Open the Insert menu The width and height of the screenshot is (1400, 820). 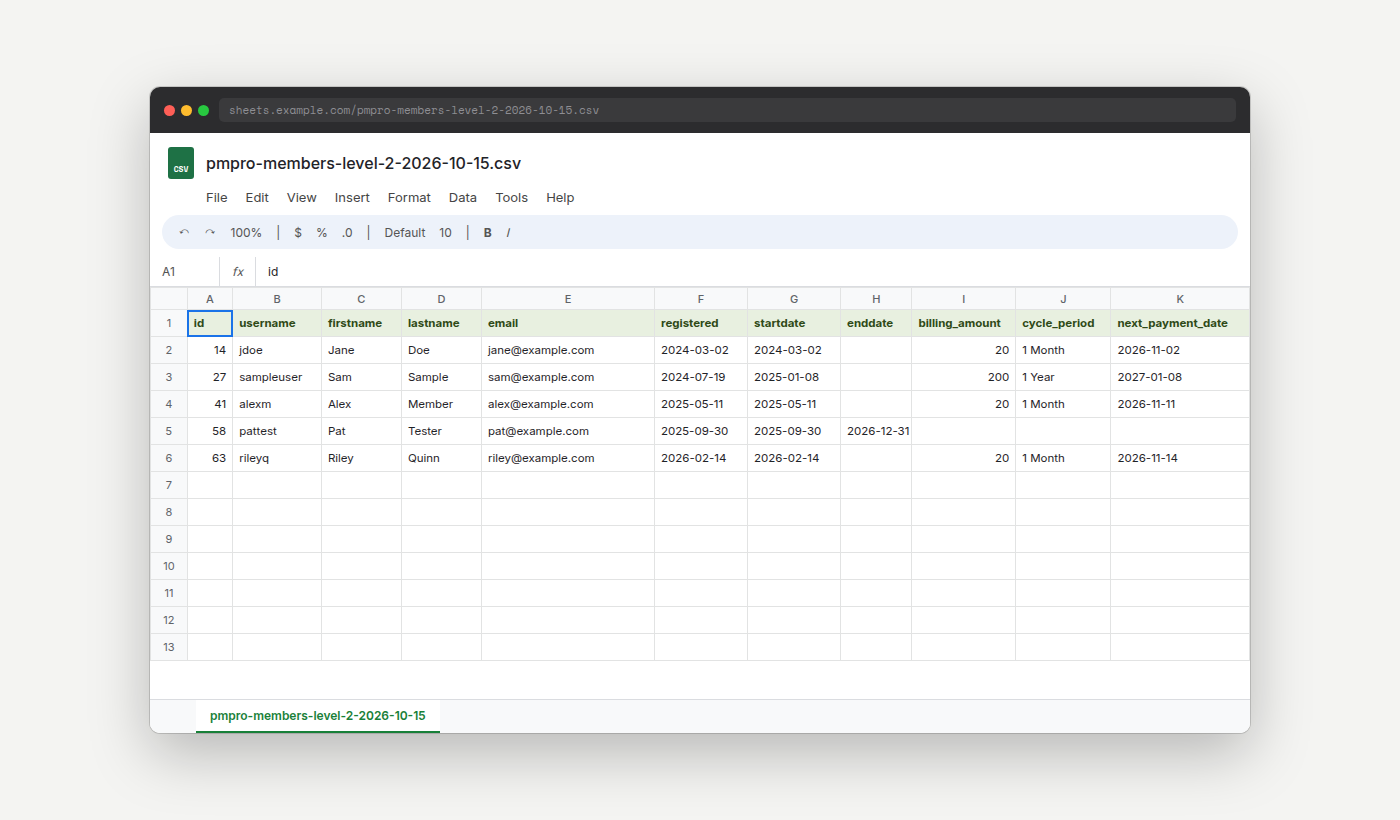click(x=352, y=198)
